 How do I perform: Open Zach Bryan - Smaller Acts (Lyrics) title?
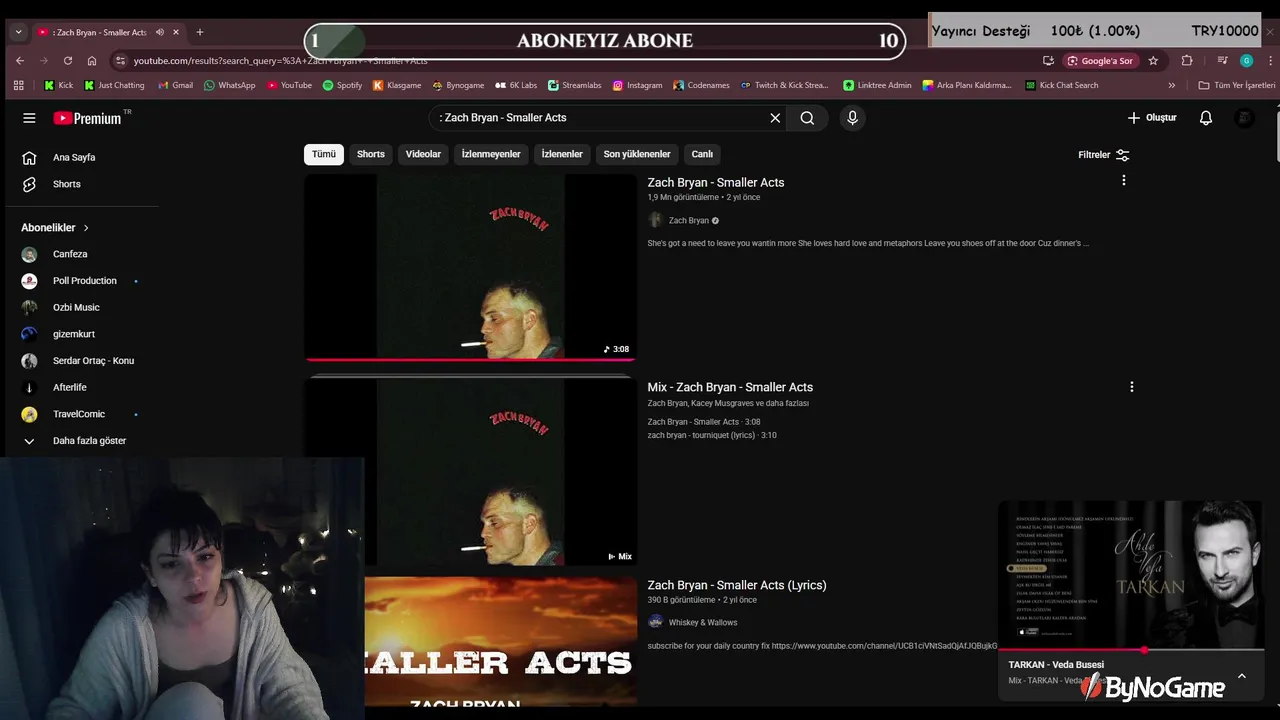(x=737, y=585)
